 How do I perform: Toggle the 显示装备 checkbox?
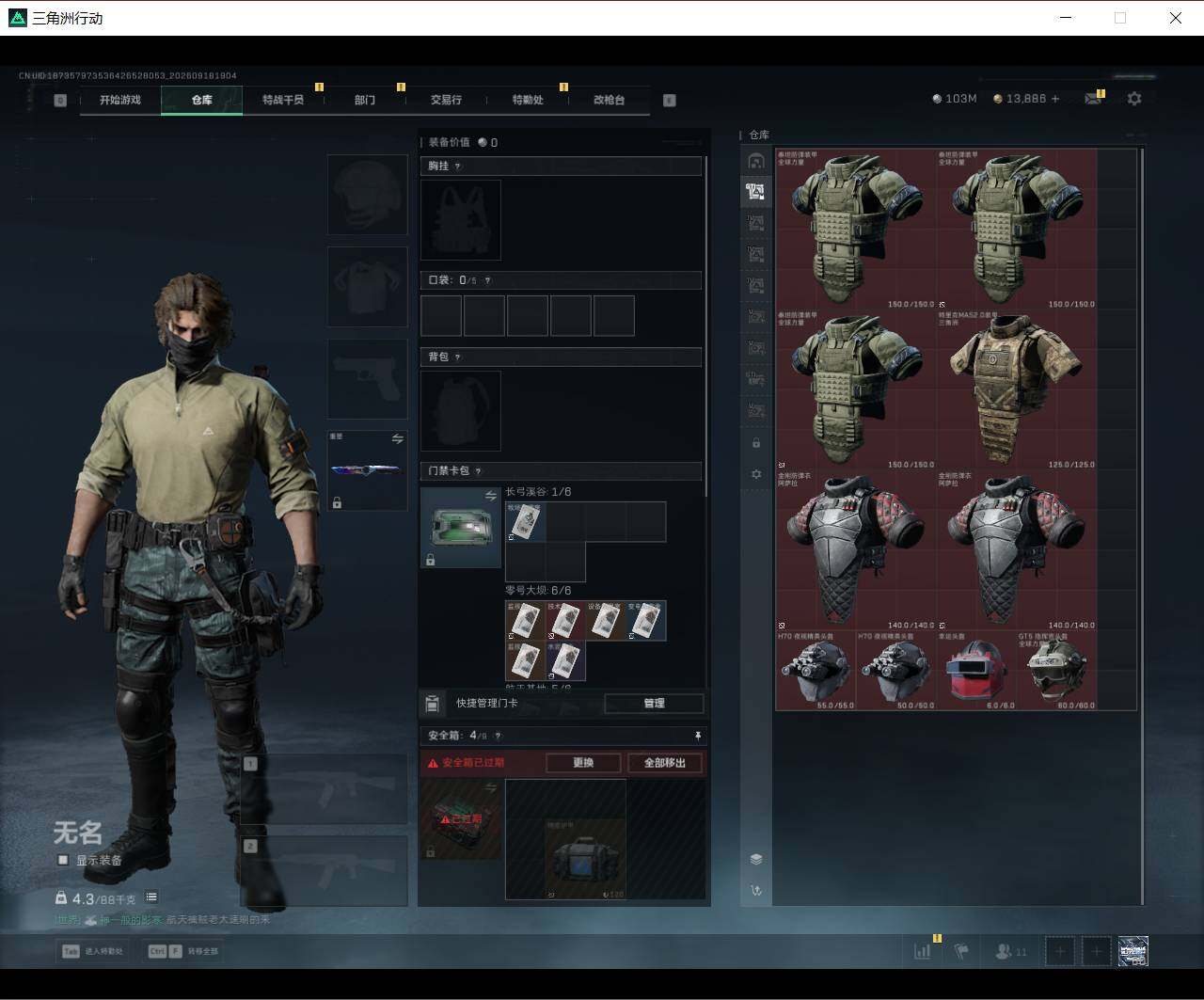pos(63,860)
